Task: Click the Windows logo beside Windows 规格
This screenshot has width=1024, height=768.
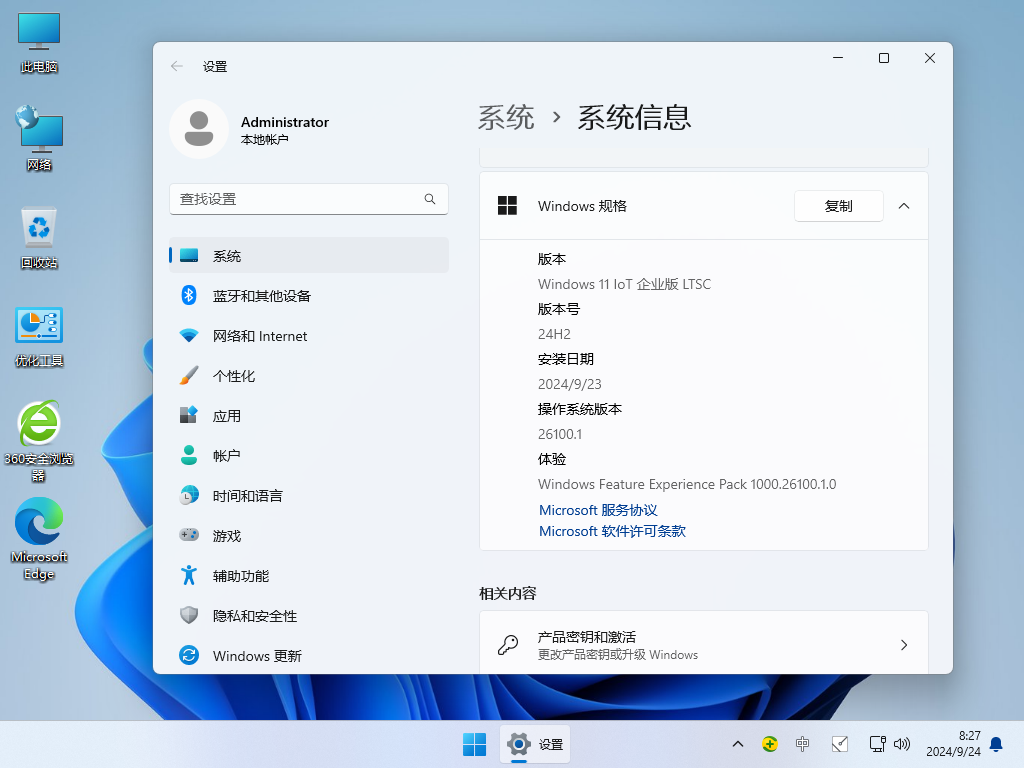Action: click(507, 206)
